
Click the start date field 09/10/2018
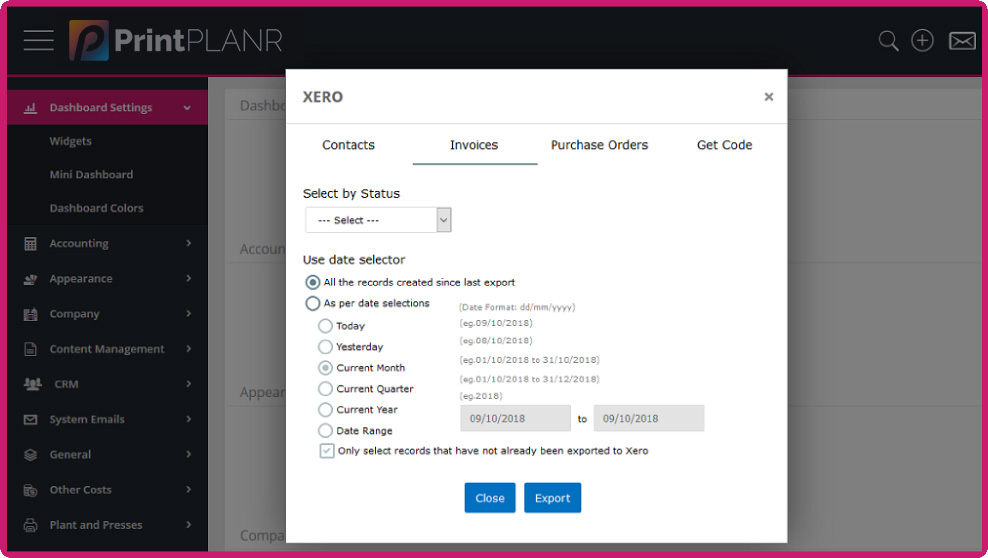[515, 418]
